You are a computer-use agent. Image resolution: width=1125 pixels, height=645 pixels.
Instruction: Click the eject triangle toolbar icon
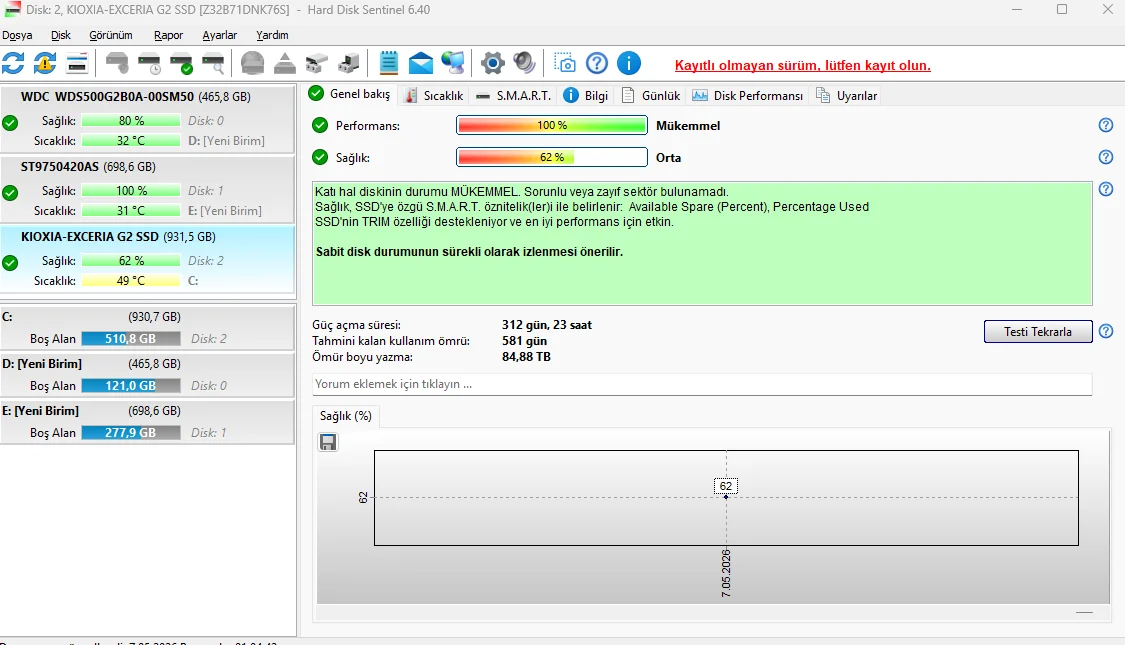(285, 63)
